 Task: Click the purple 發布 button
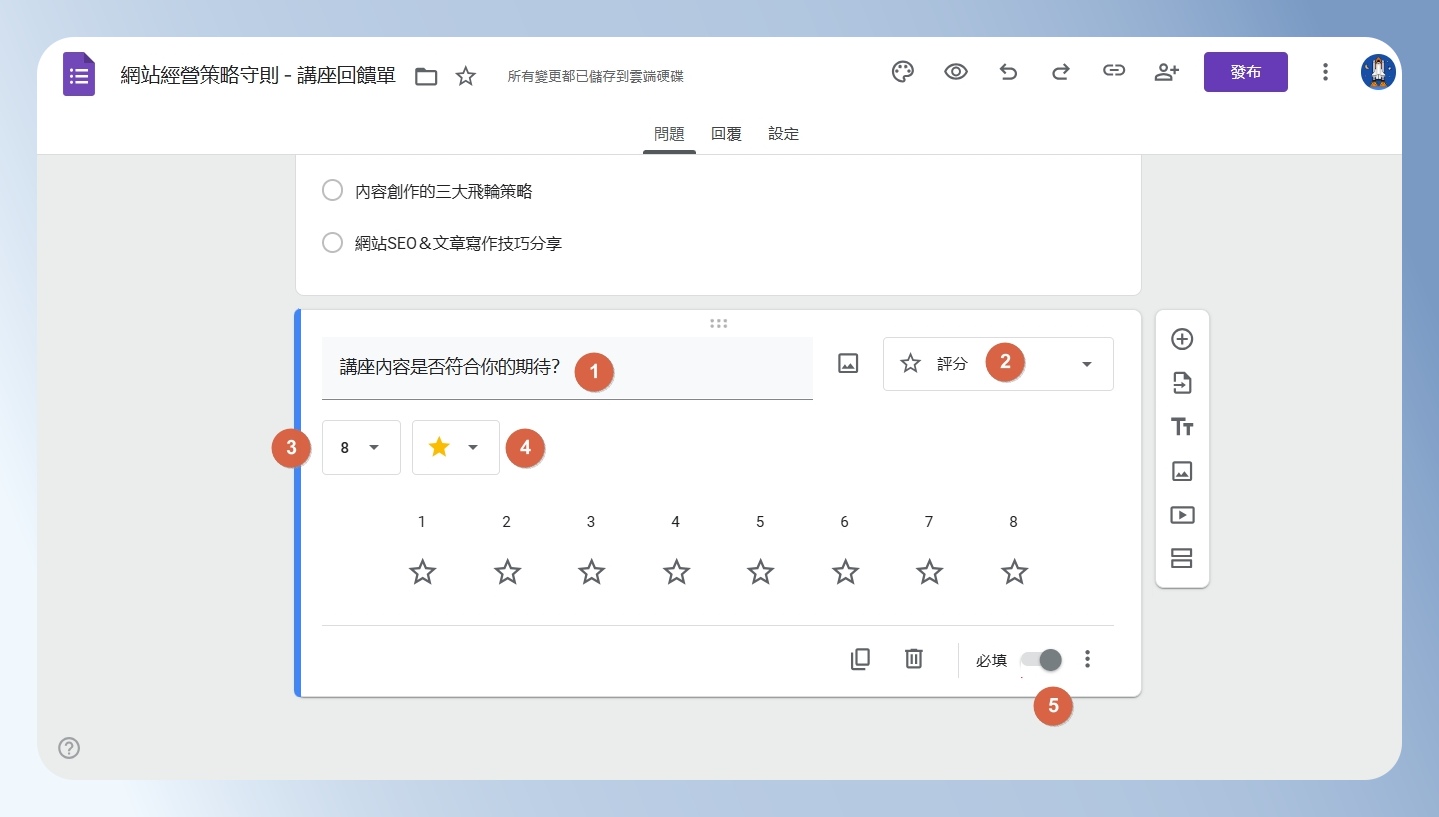coord(1246,72)
